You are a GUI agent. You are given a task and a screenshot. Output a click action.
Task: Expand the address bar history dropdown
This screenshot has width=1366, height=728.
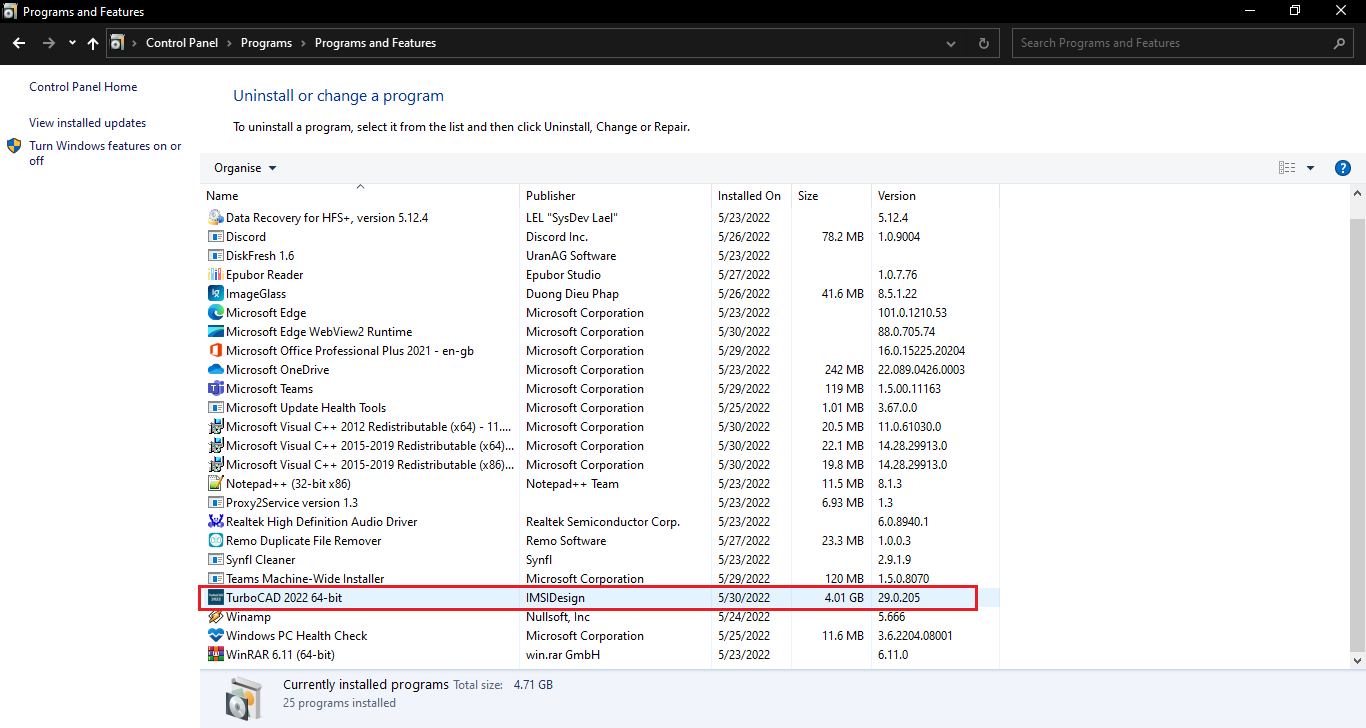pyautogui.click(x=951, y=43)
